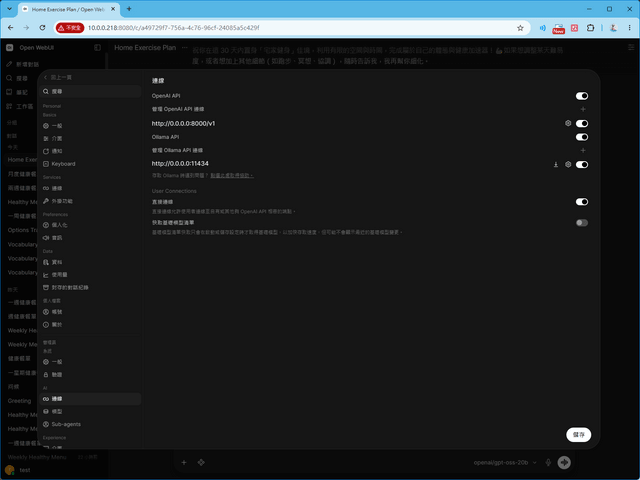Viewport: 640px width, 480px height.
Task: Open gear settings for http://0.0.0.0:8000/v1
Action: pyautogui.click(x=568, y=123)
